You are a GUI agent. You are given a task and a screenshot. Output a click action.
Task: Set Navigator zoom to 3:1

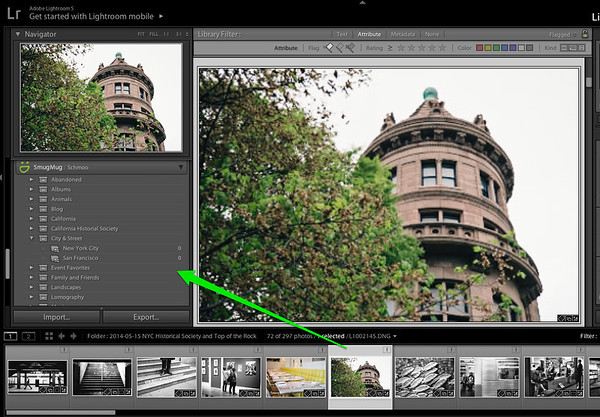178,34
